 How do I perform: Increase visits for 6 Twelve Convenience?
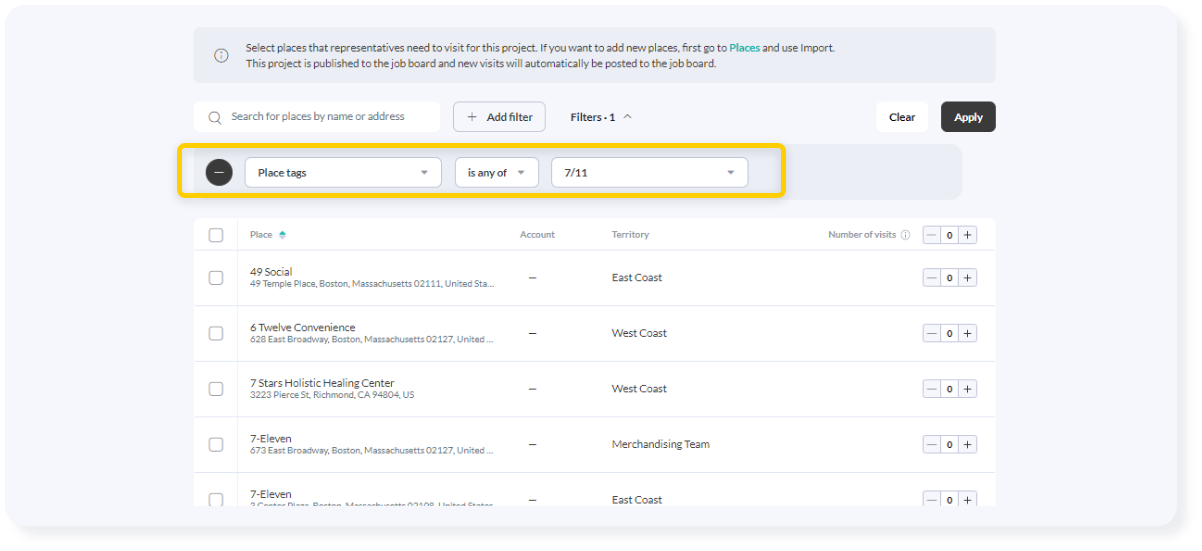pyautogui.click(x=968, y=333)
